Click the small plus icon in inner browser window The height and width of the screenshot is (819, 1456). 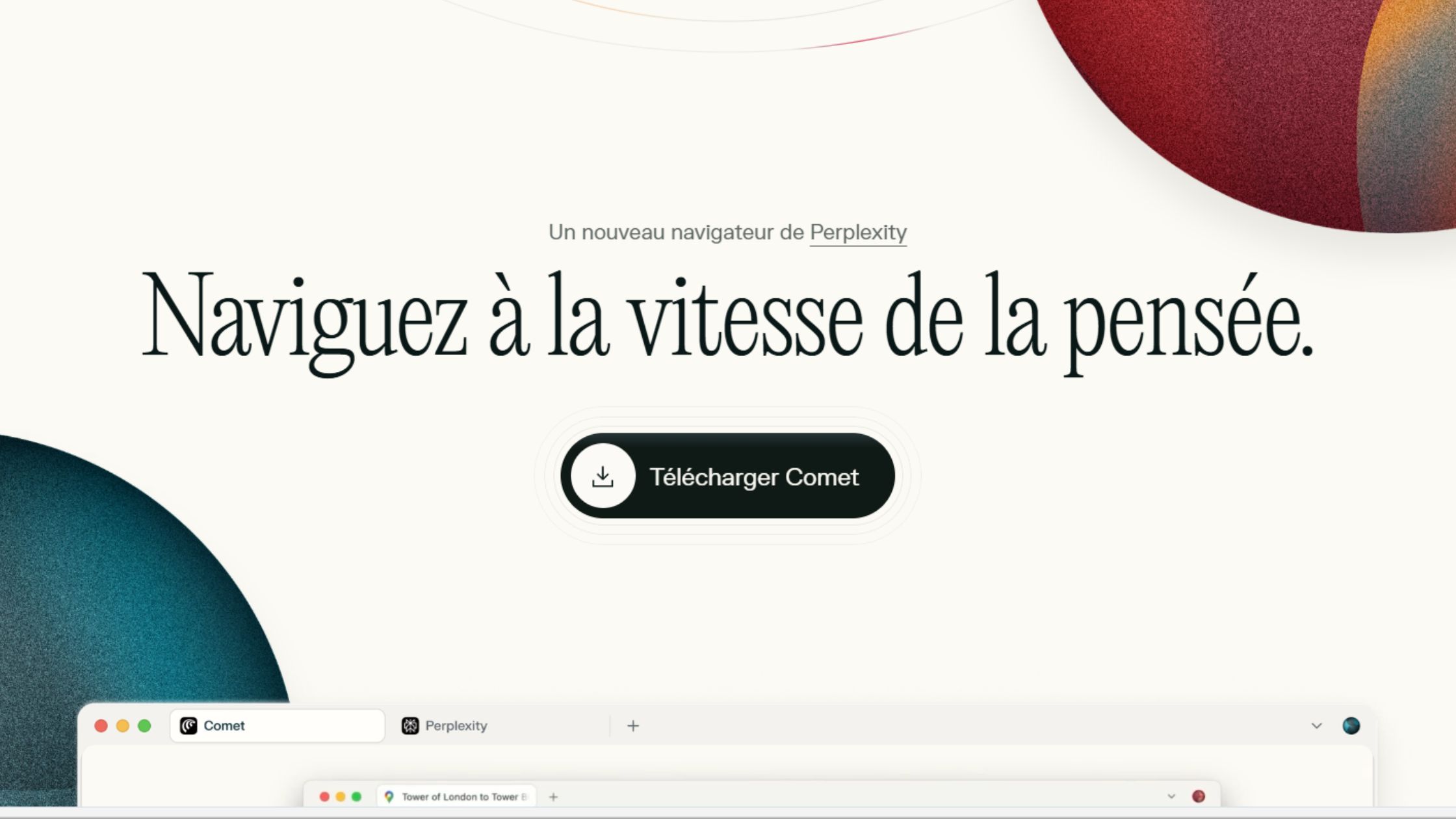pos(553,796)
